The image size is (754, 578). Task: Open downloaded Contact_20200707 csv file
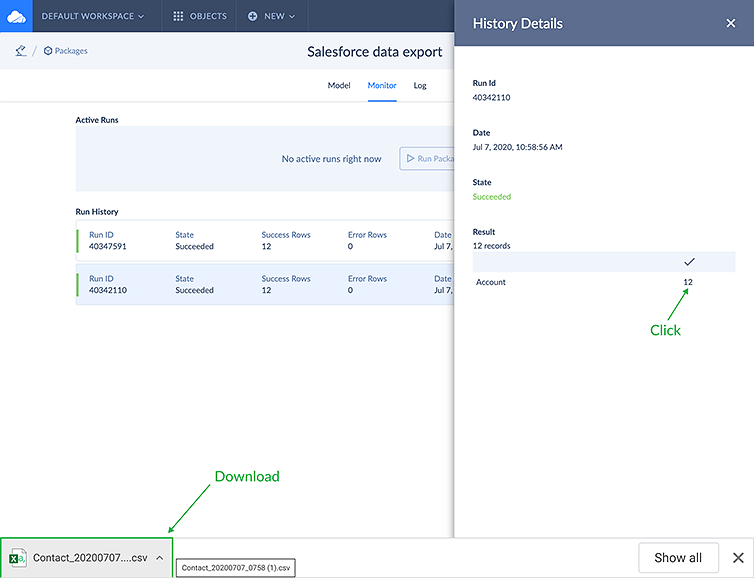(x=90, y=558)
